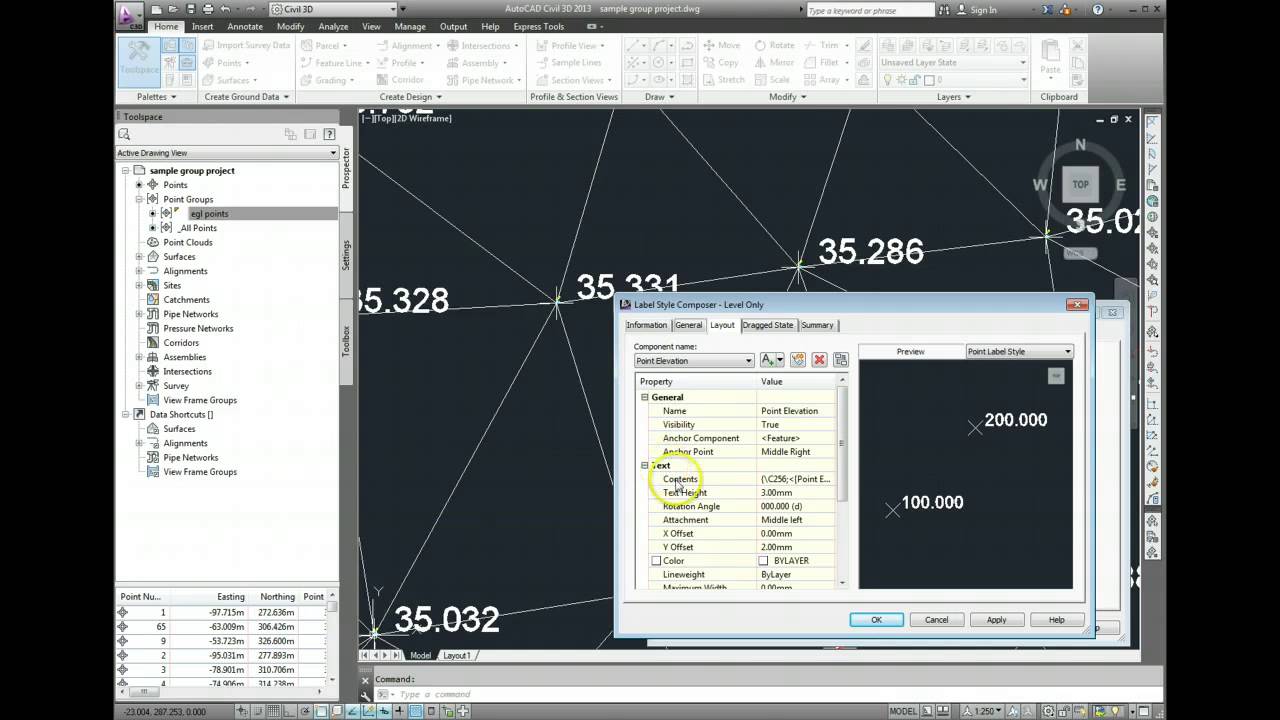Click the Sample Lines ribbon tool
Screen dimensions: 1280x720
(567, 62)
